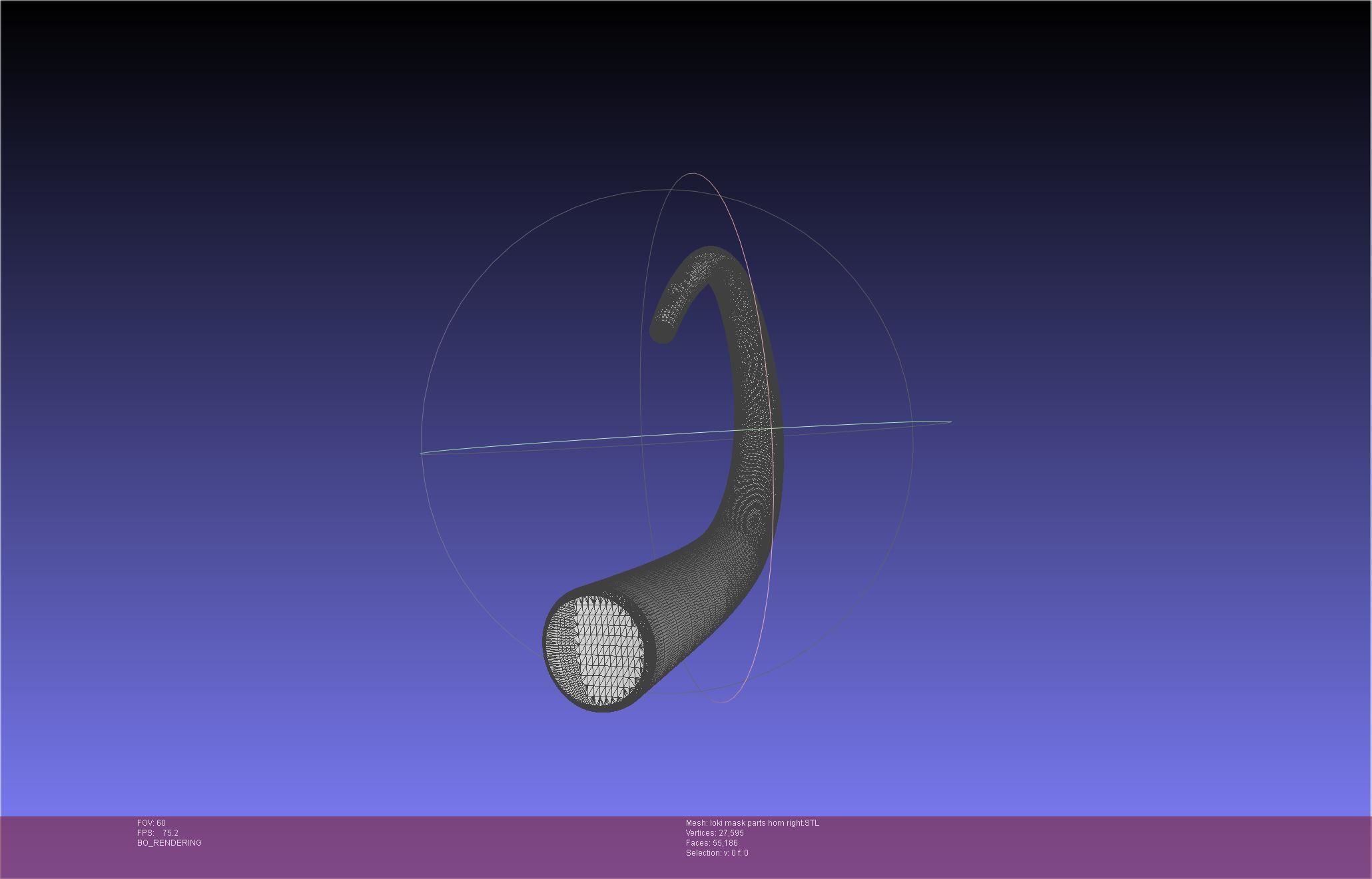1372x879 pixels.
Task: Click the BO_RENDERING status text
Action: tap(169, 843)
